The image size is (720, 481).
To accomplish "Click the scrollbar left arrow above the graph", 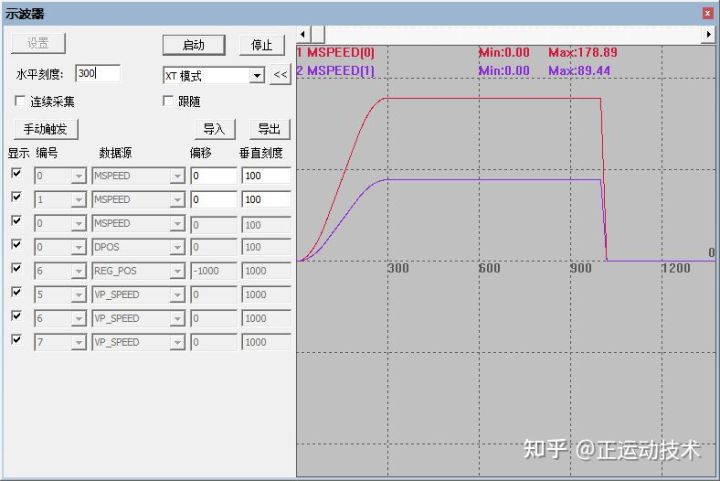I will (303, 34).
